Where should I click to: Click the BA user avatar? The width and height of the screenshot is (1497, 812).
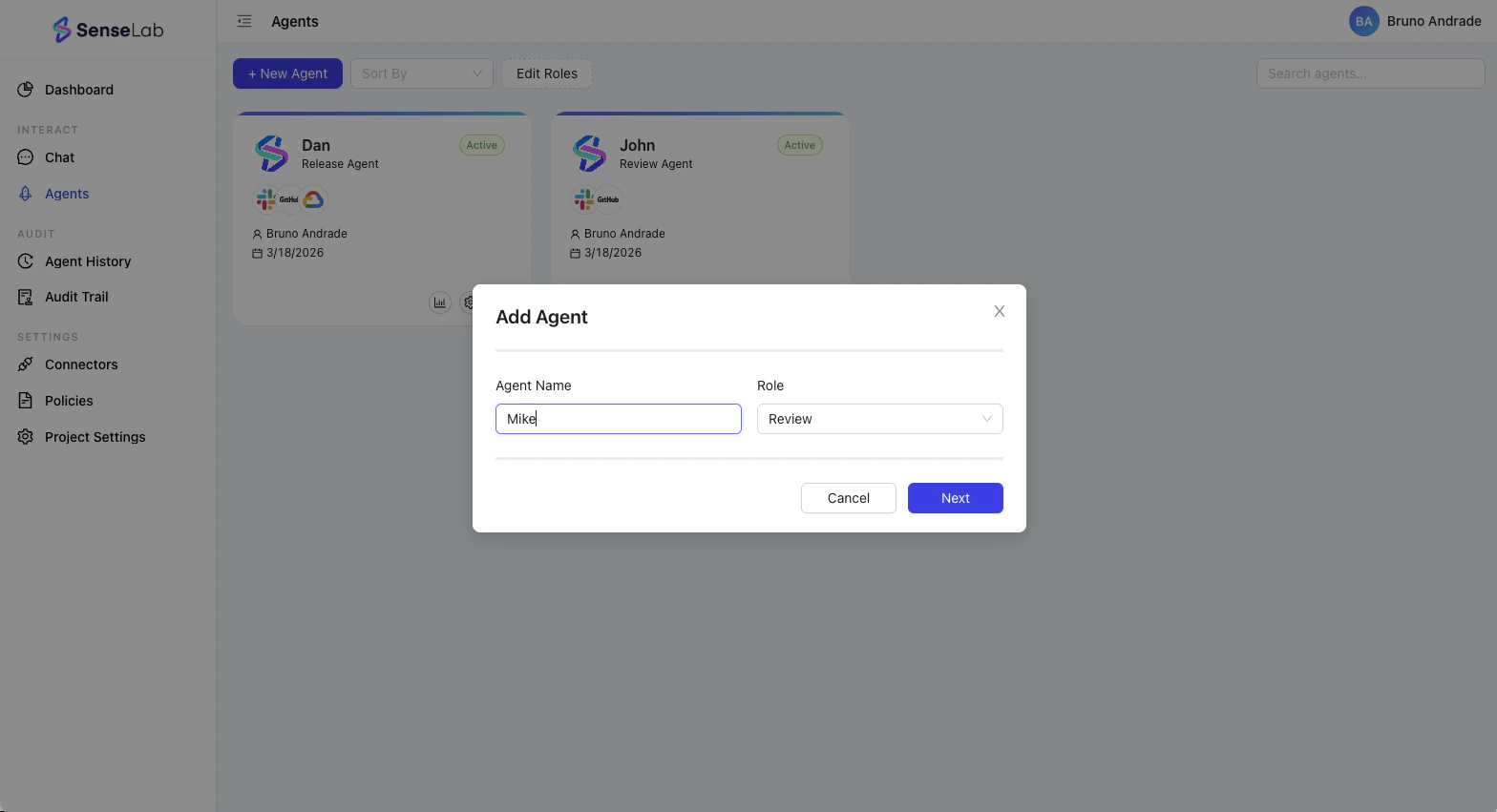(1363, 21)
